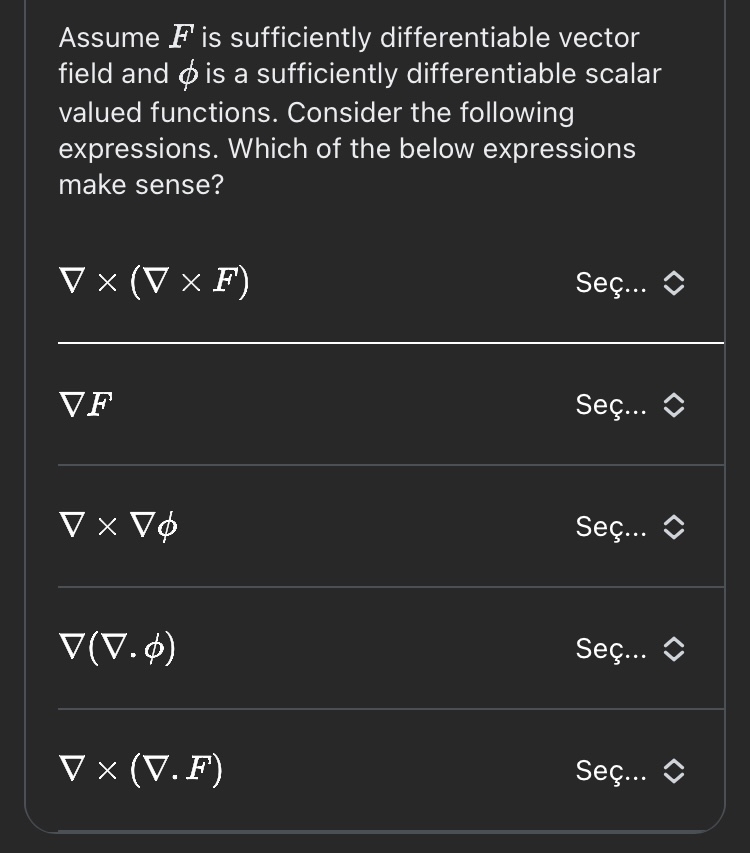Expand the Seç... selector for ∇(∇.ϕ)
This screenshot has width=750, height=853.
(628, 649)
